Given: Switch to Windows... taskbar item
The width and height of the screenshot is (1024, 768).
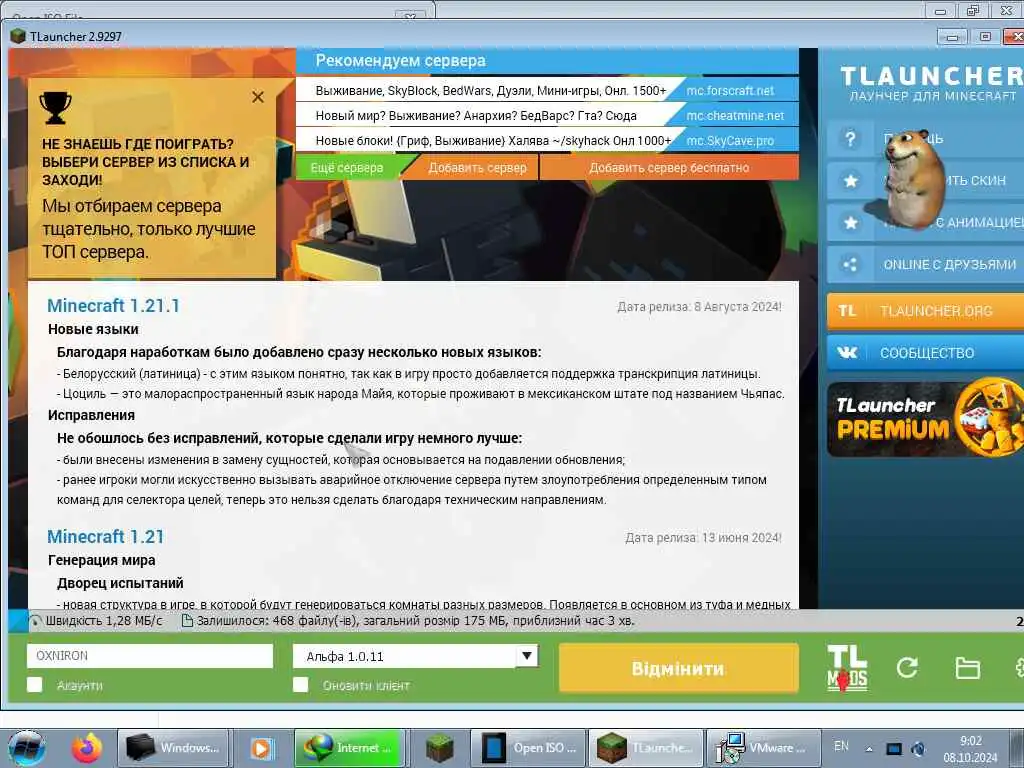Looking at the screenshot, I should [172, 748].
